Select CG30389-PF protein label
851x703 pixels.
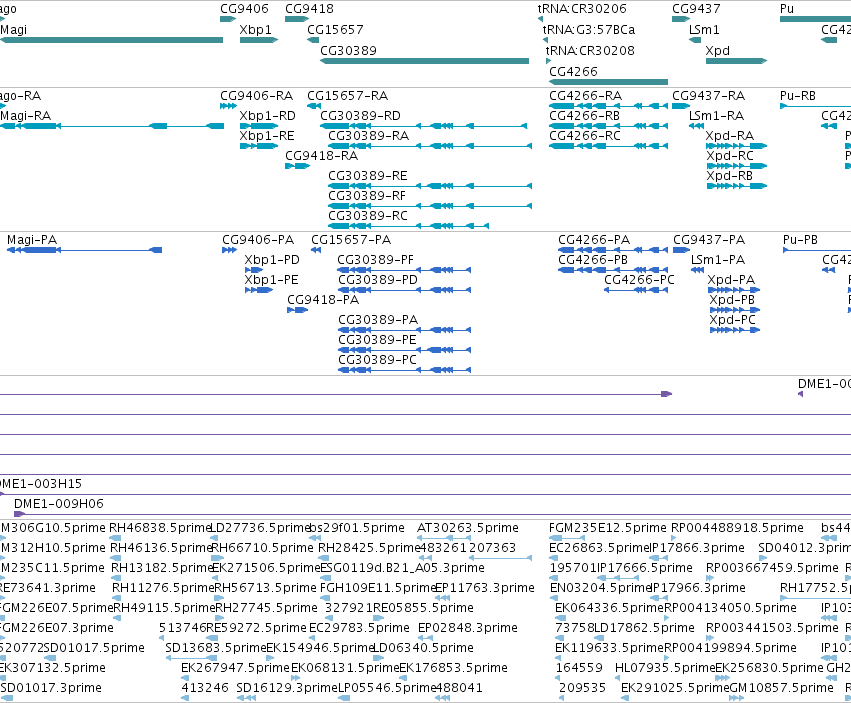click(x=376, y=259)
